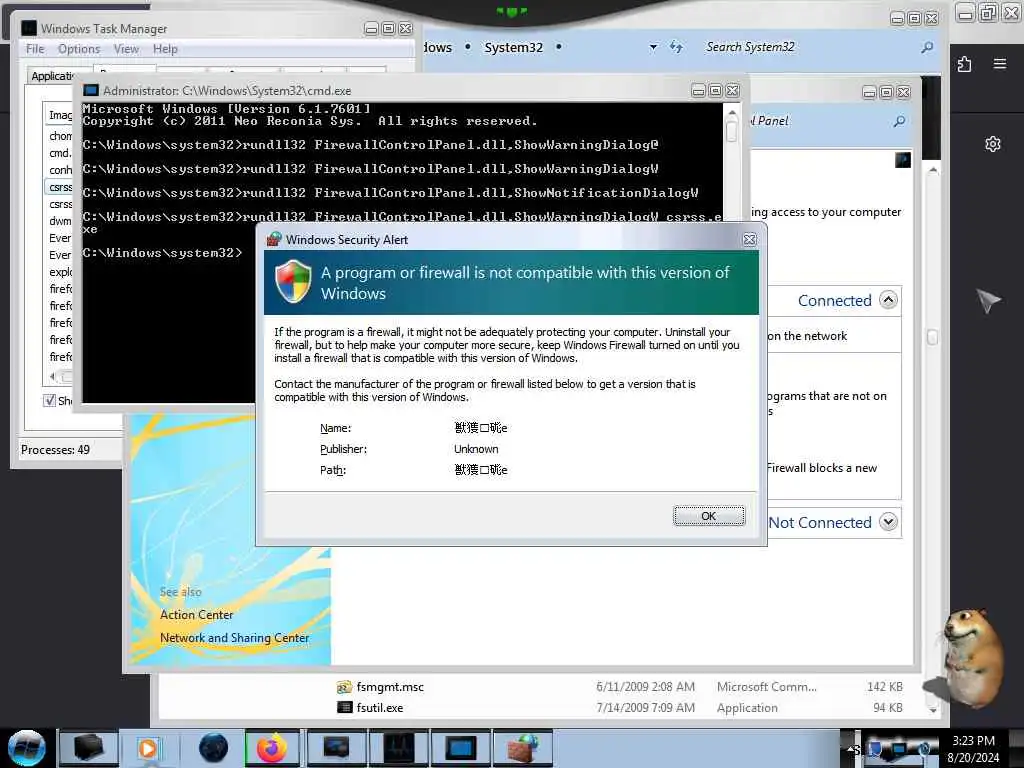The height and width of the screenshot is (768, 1024).
Task: Select the fsutil.exe file name
Action: 379,707
